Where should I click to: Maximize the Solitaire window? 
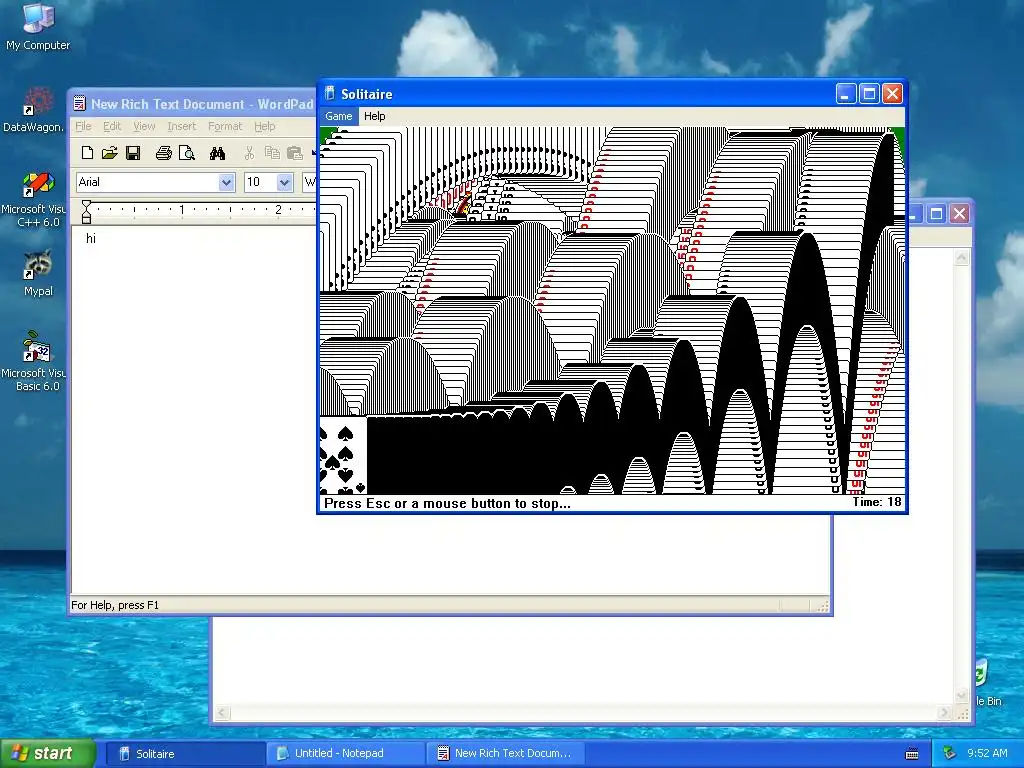click(869, 94)
